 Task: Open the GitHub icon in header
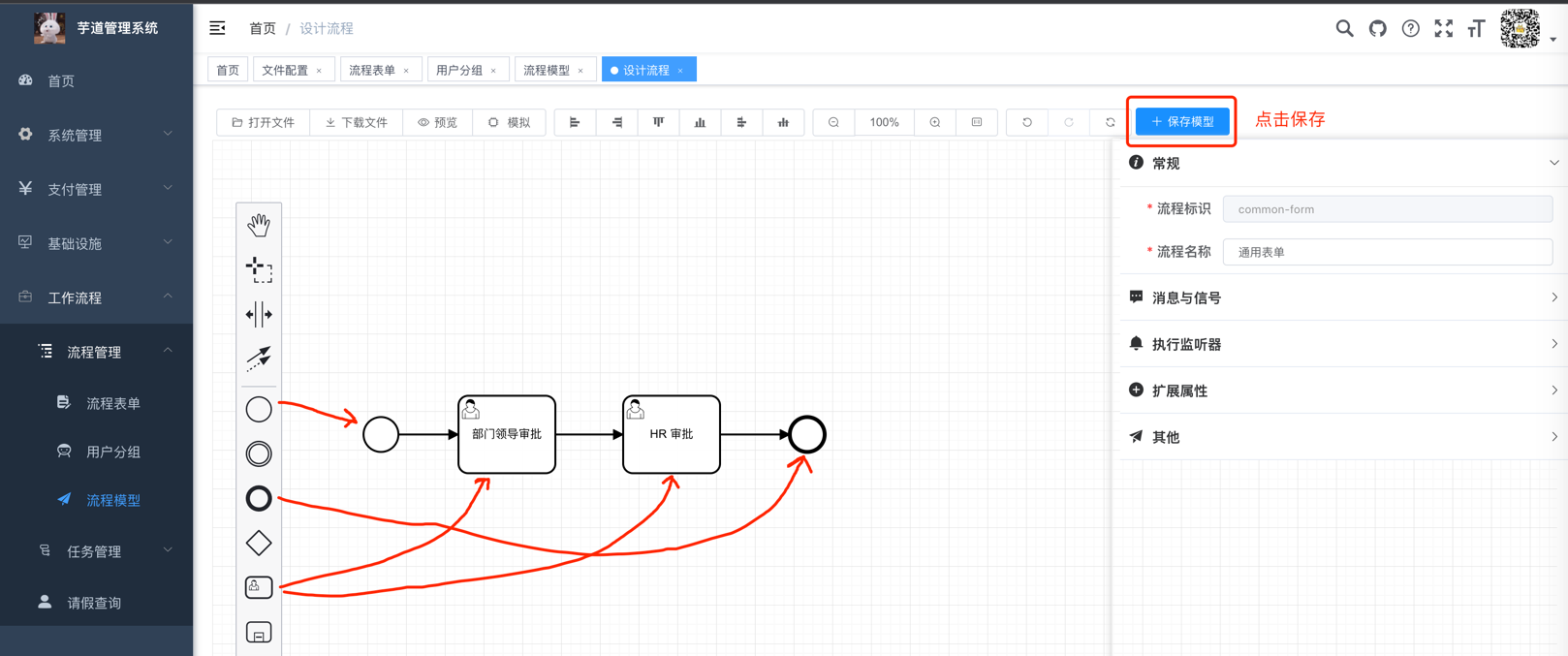coord(1377,29)
